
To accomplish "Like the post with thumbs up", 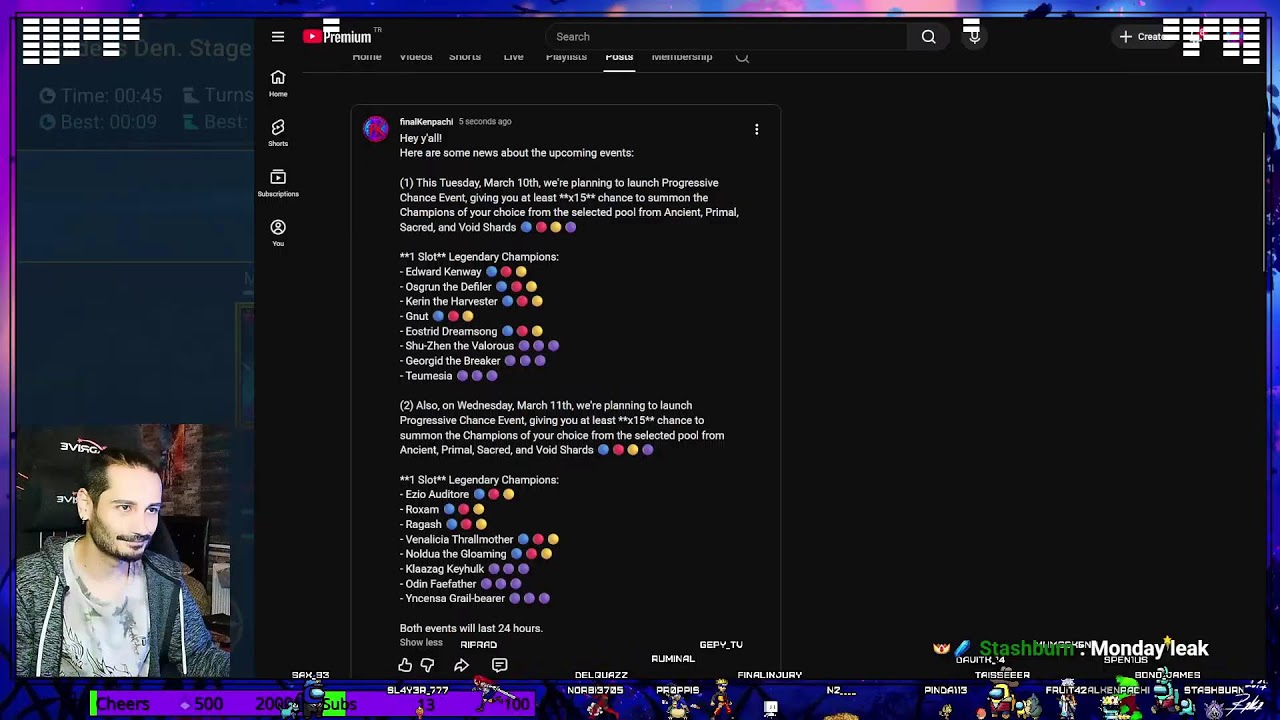I will coord(405,665).
